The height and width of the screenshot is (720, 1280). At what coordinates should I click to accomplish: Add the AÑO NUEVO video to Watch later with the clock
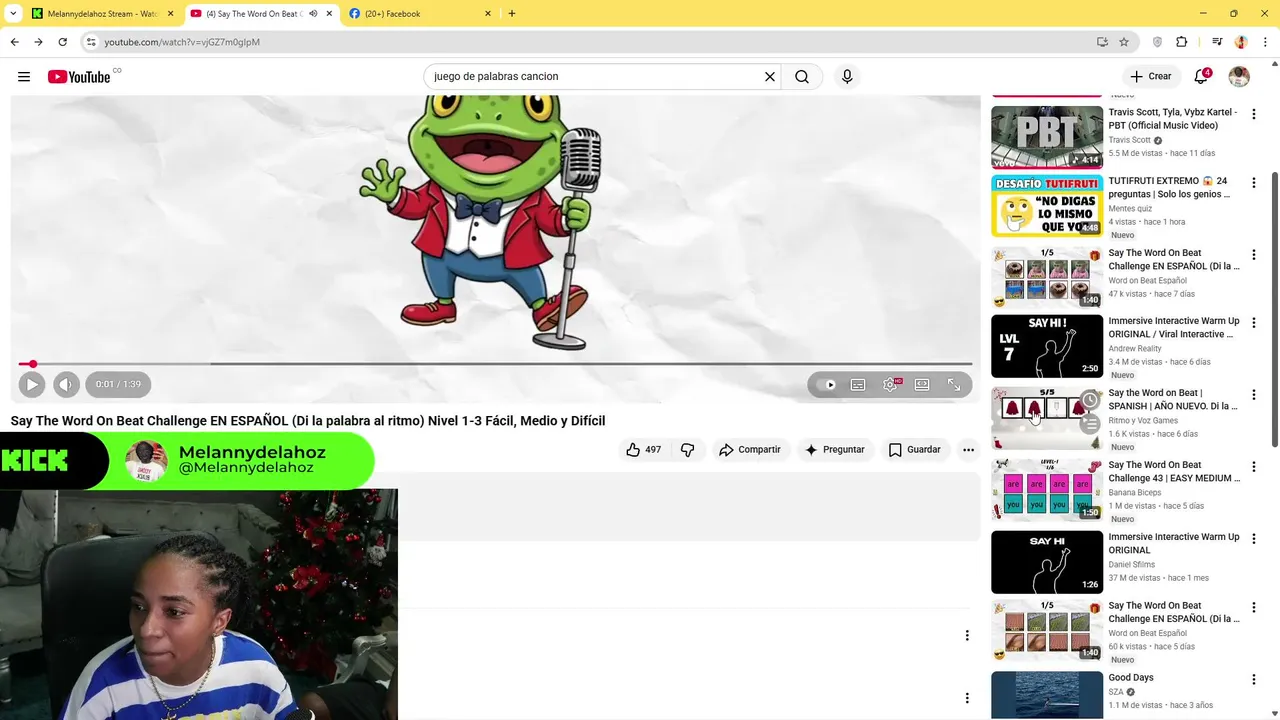pyautogui.click(x=1090, y=400)
